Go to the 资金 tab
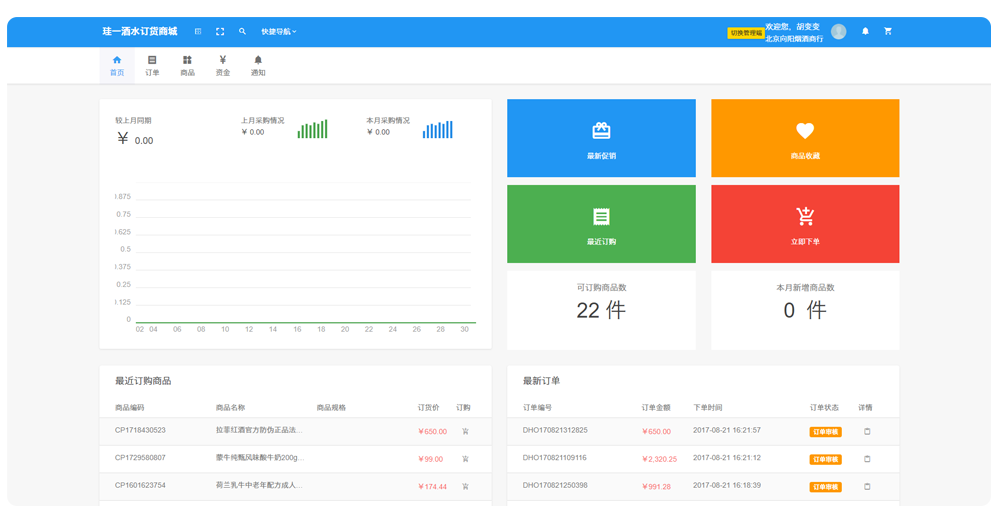The image size is (1000, 520). pyautogui.click(x=223, y=65)
